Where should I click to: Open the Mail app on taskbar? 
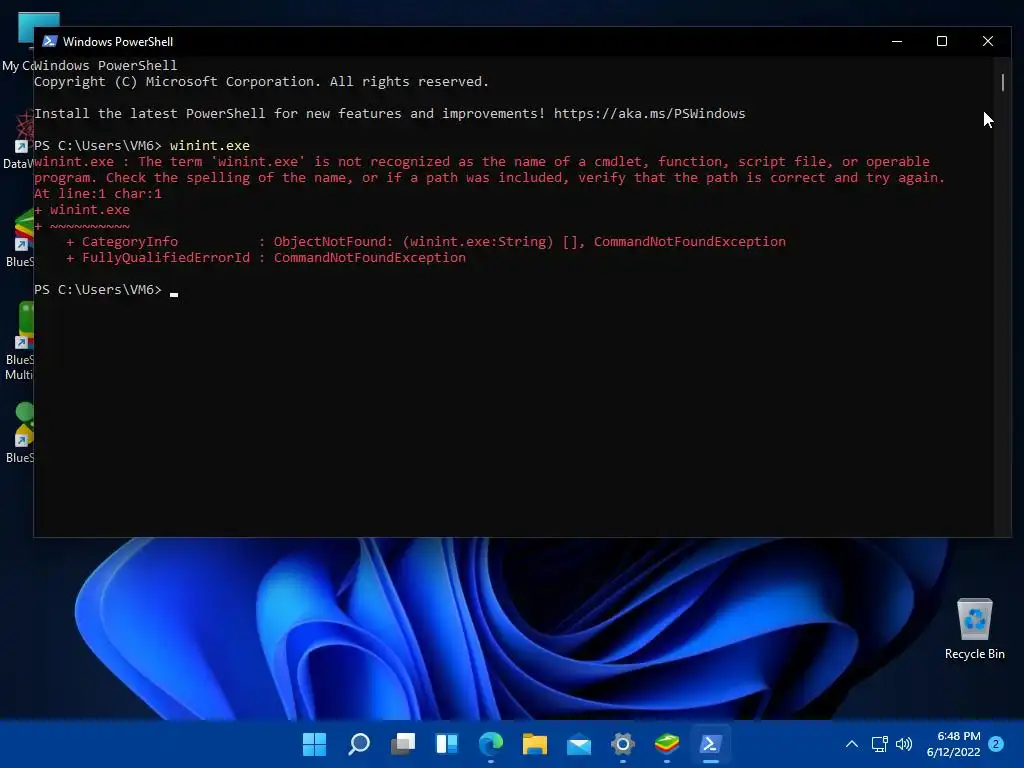pyautogui.click(x=579, y=744)
